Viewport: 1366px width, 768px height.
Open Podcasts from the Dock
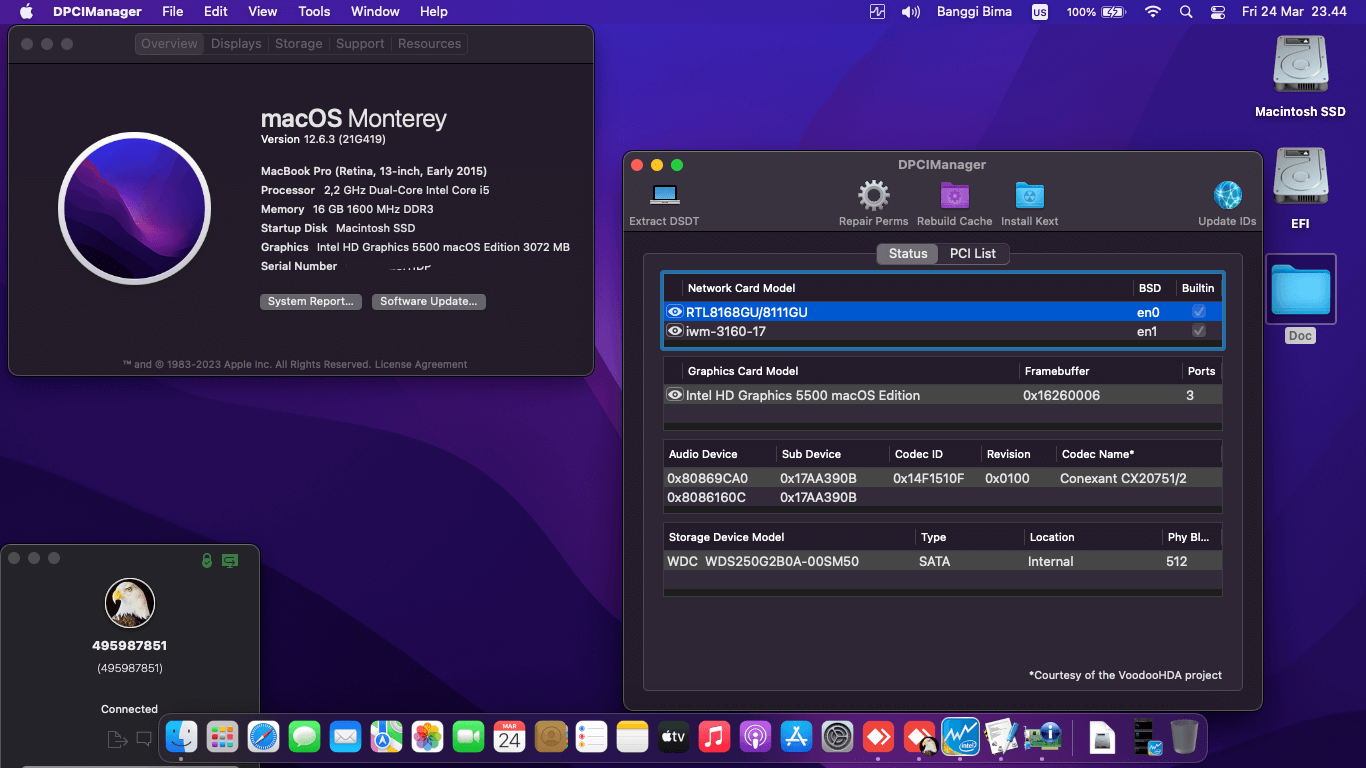(x=755, y=738)
